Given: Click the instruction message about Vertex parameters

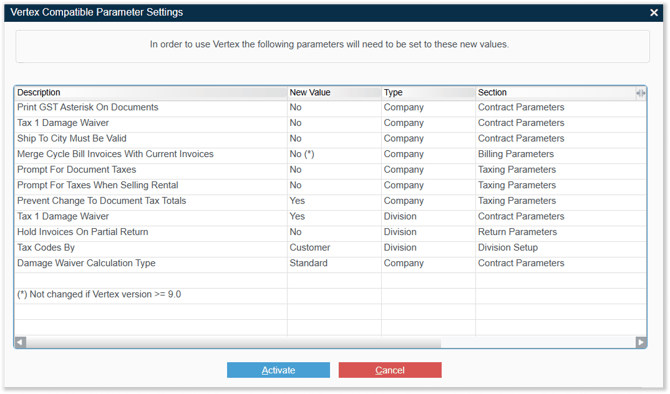Looking at the screenshot, I should coord(329,44).
